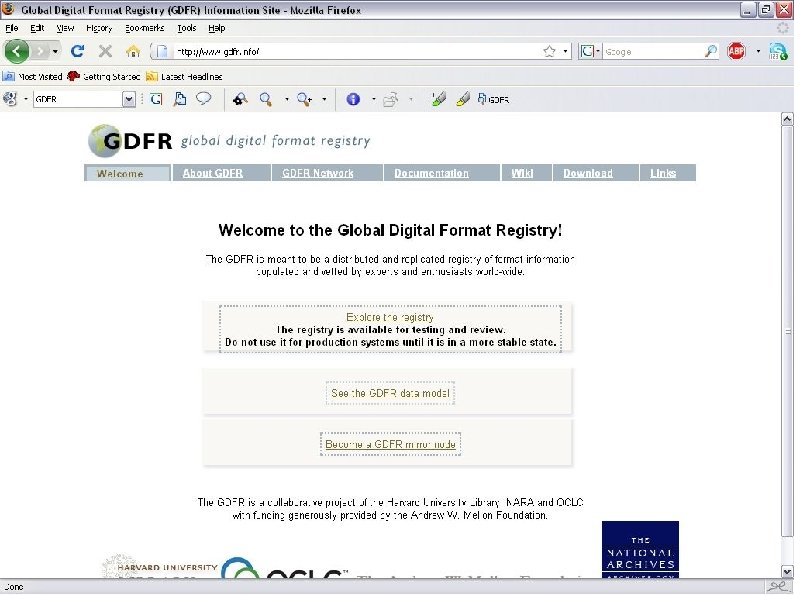Follow the Explore the registry link
Screen dimensions: 794x595
(x=390, y=318)
